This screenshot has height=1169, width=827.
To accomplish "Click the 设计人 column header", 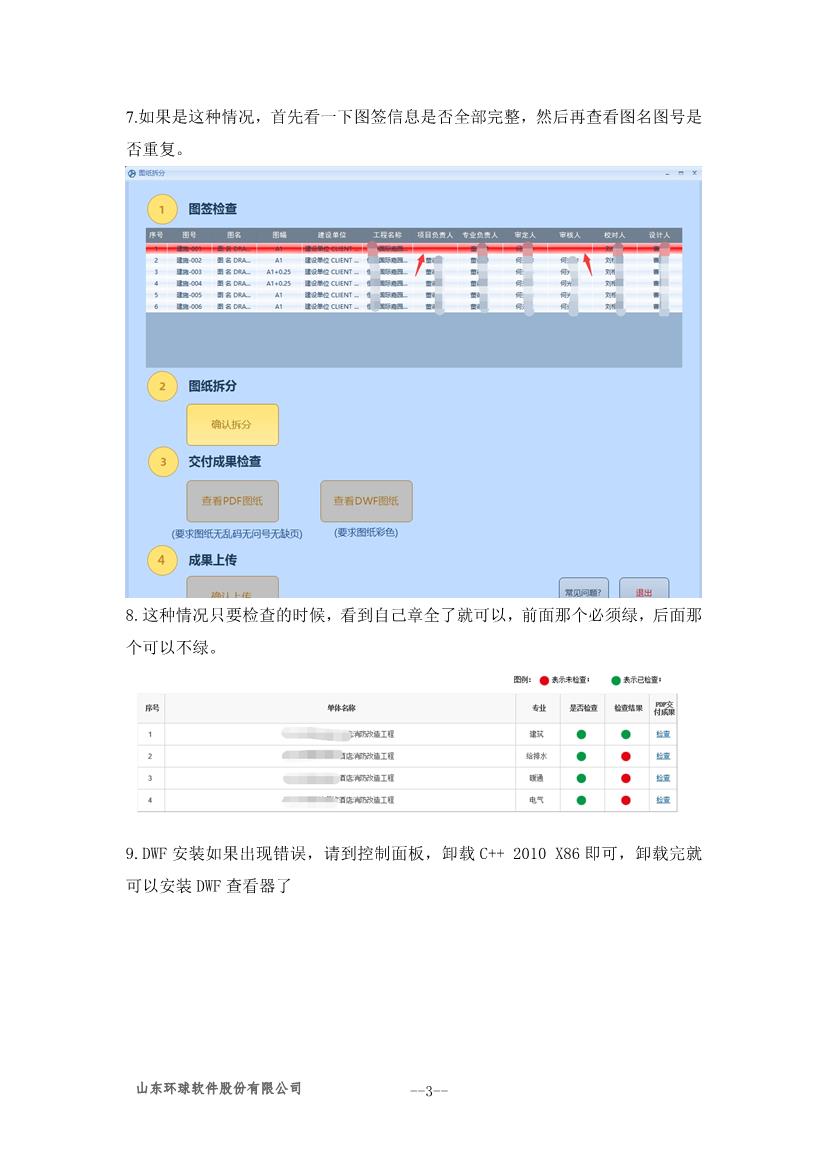I will click(659, 235).
